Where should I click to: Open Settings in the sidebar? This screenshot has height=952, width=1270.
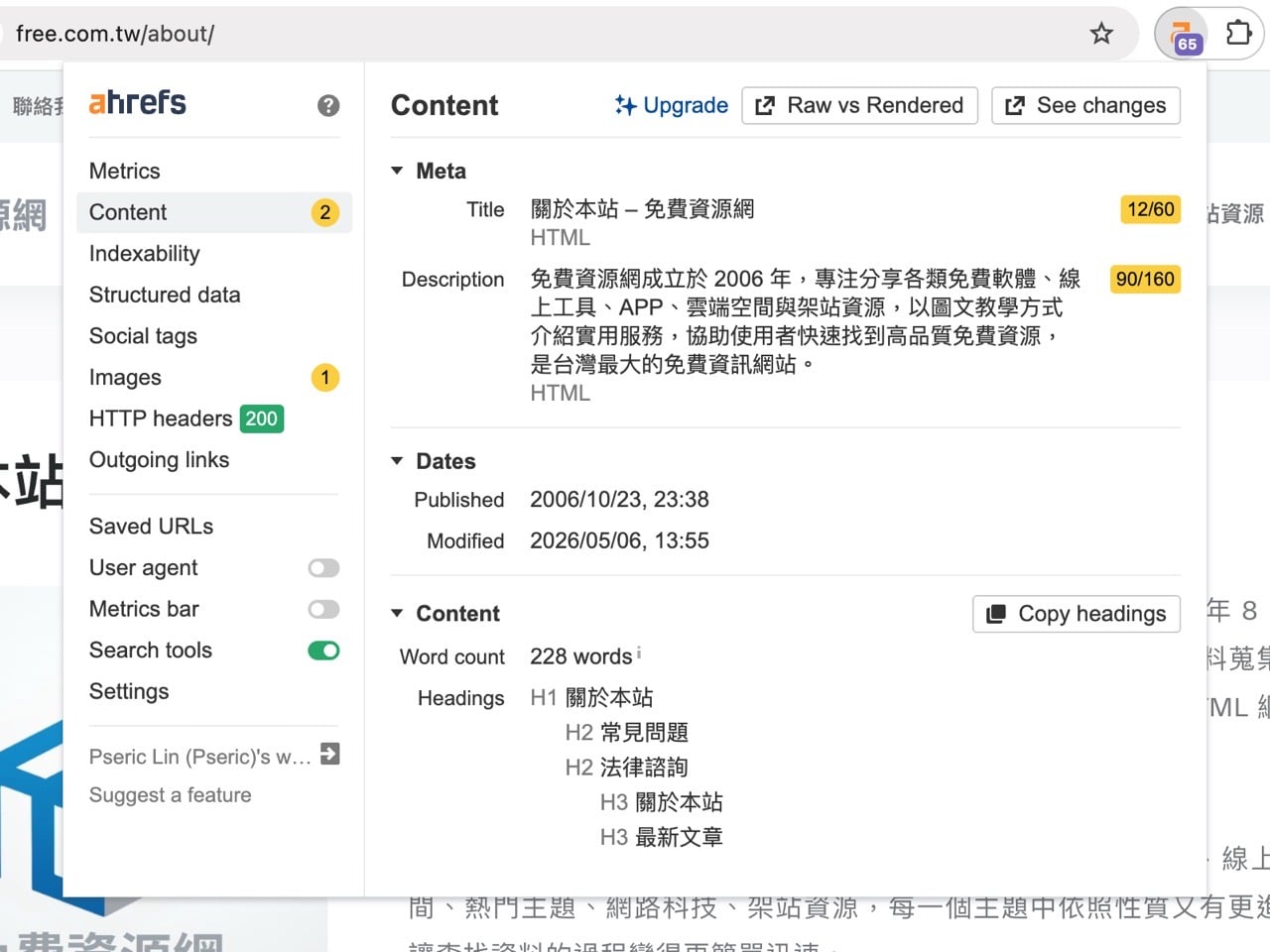click(129, 691)
